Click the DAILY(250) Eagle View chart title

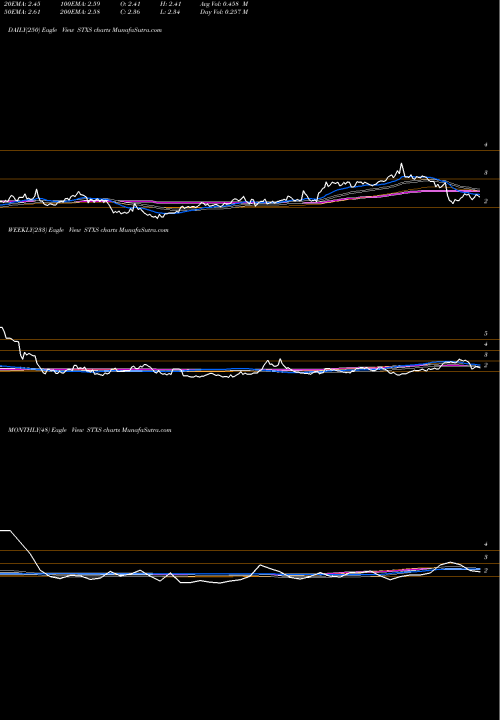85,30
